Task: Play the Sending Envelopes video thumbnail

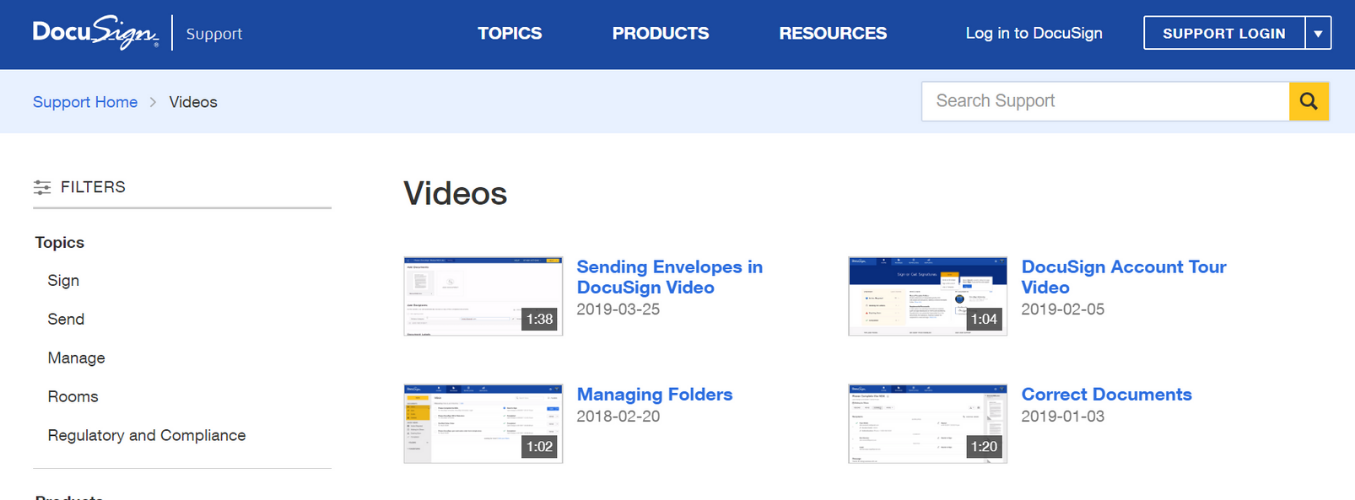Action: click(x=483, y=296)
